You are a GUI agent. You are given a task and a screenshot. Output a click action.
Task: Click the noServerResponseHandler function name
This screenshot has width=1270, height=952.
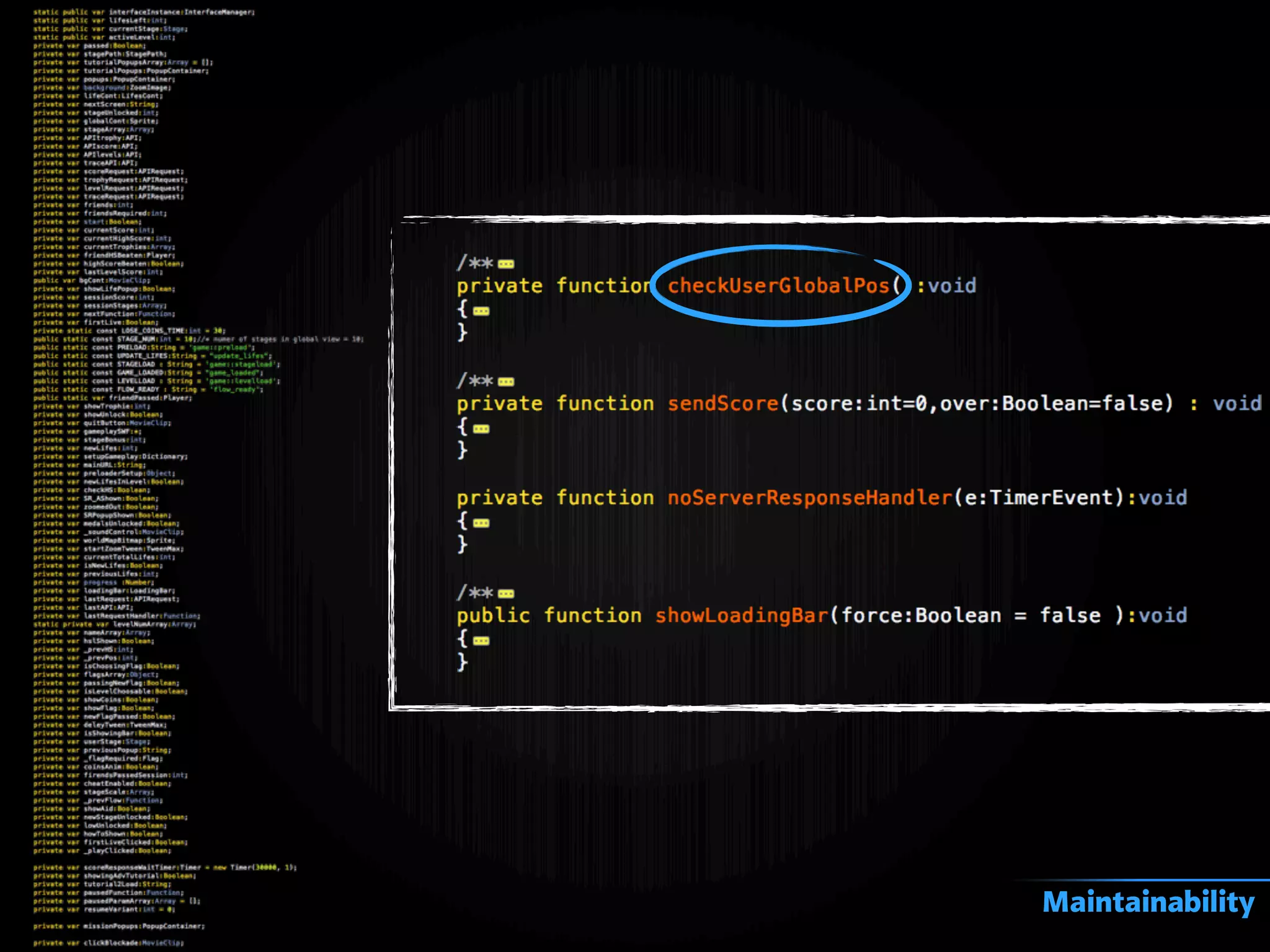pyautogui.click(x=809, y=498)
